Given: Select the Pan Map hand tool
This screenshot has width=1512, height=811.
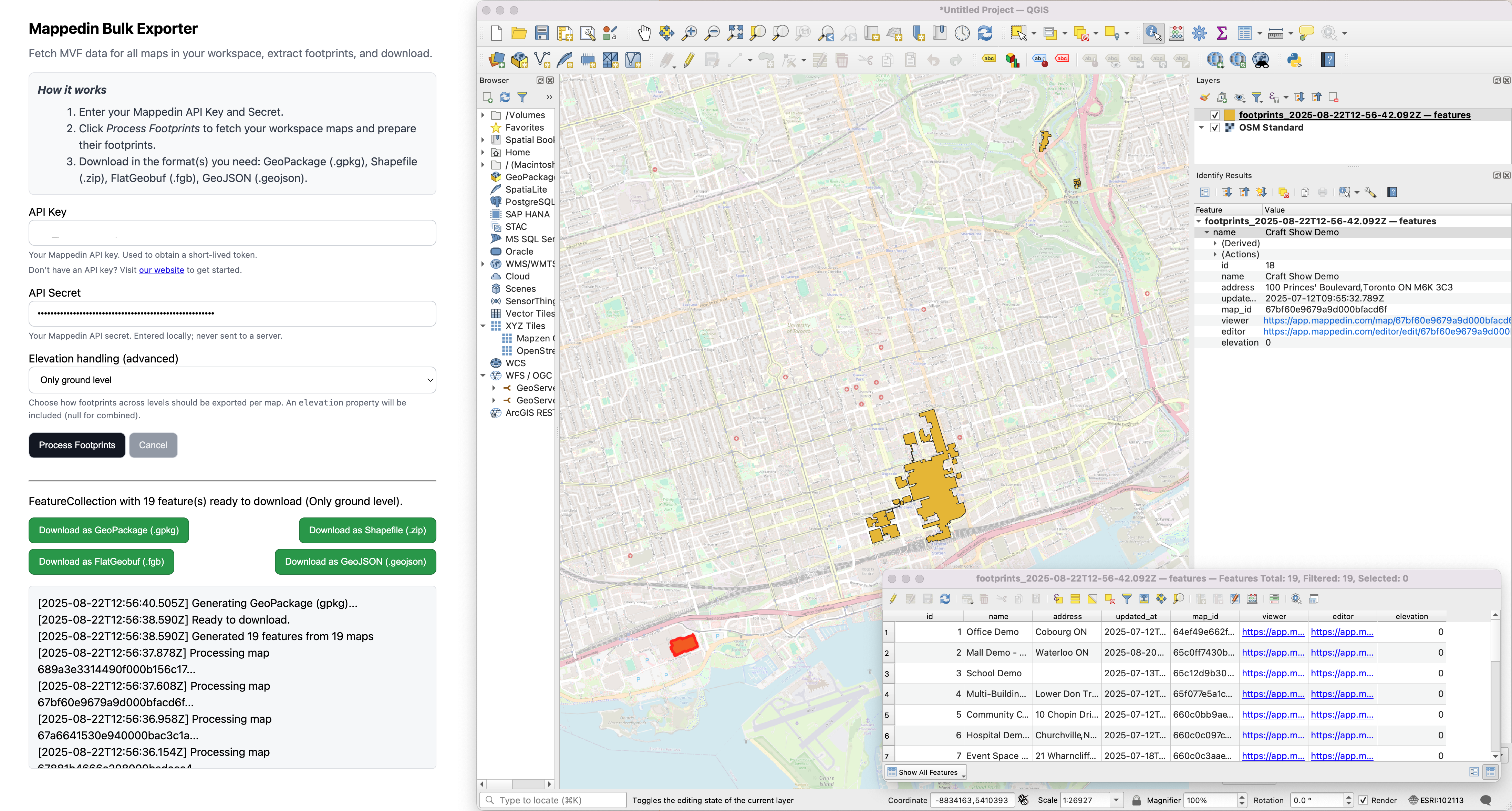Looking at the screenshot, I should [x=644, y=33].
